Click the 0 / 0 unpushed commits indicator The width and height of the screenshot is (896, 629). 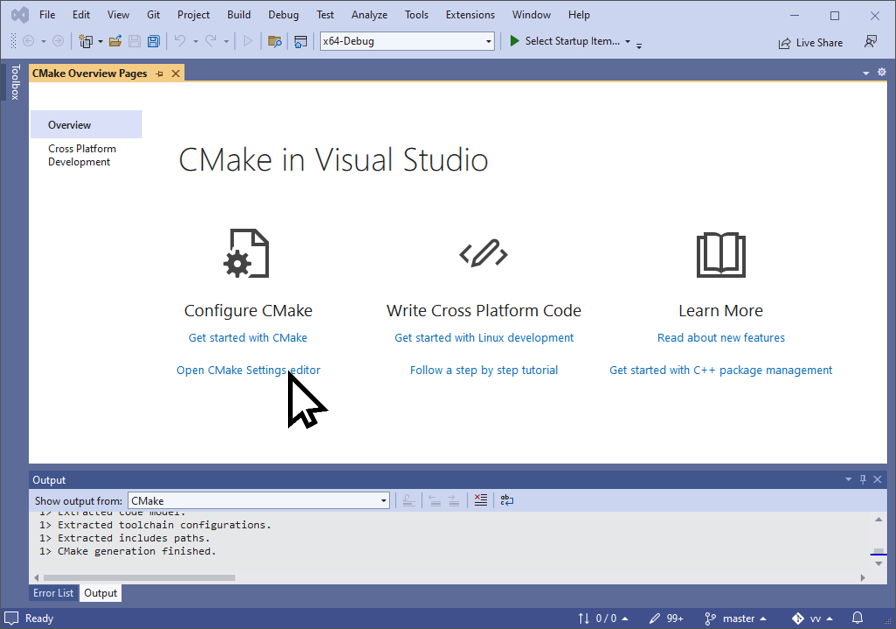(602, 618)
